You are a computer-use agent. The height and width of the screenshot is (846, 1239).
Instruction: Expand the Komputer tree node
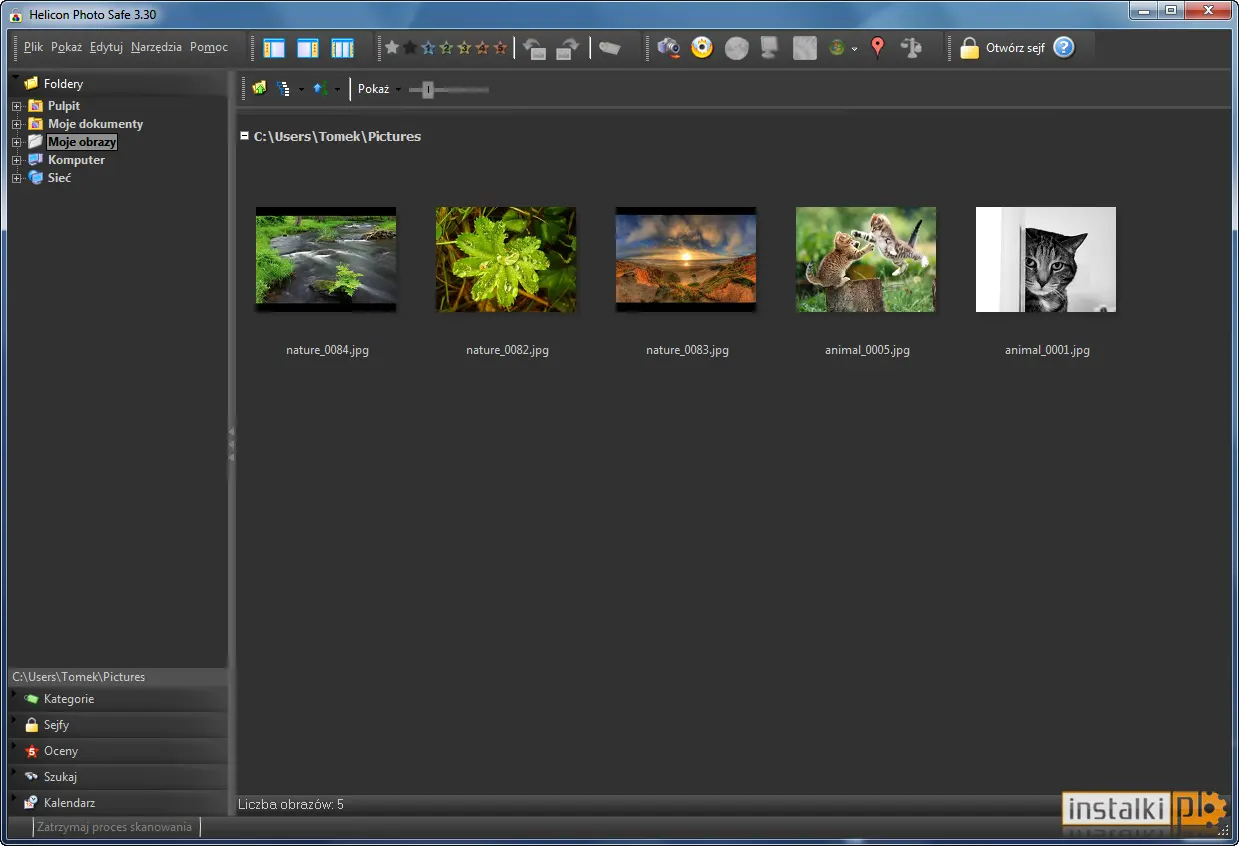tap(16, 160)
